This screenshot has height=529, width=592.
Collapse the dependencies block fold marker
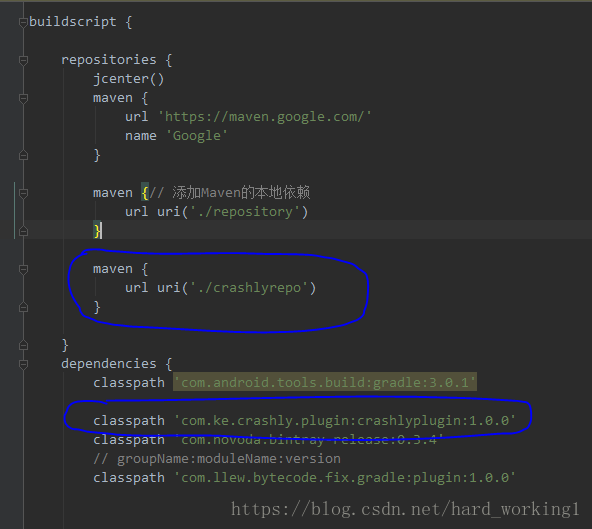(x=23, y=364)
